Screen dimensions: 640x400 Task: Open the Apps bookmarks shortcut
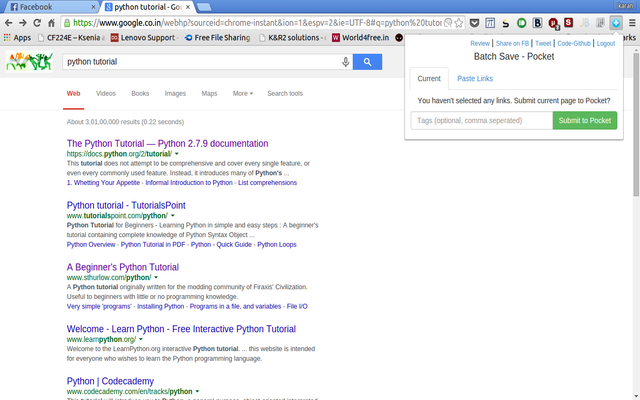18,38
